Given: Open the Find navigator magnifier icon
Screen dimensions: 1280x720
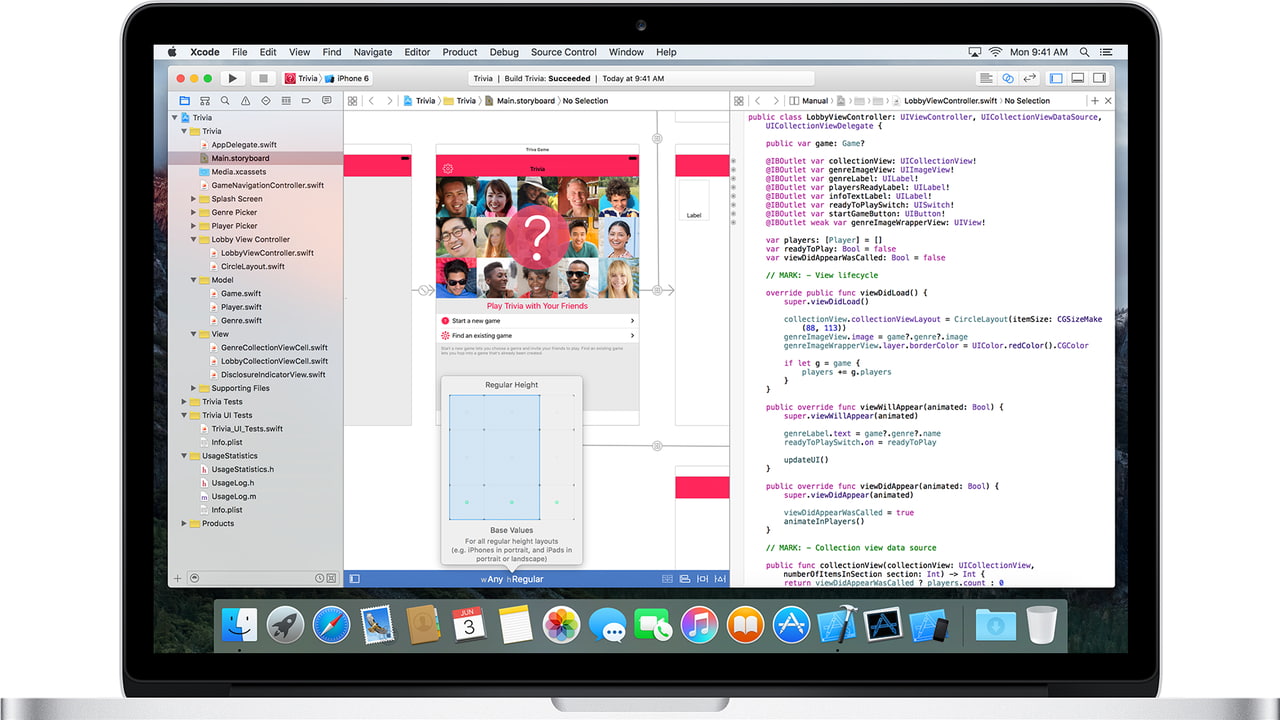Looking at the screenshot, I should pos(225,101).
